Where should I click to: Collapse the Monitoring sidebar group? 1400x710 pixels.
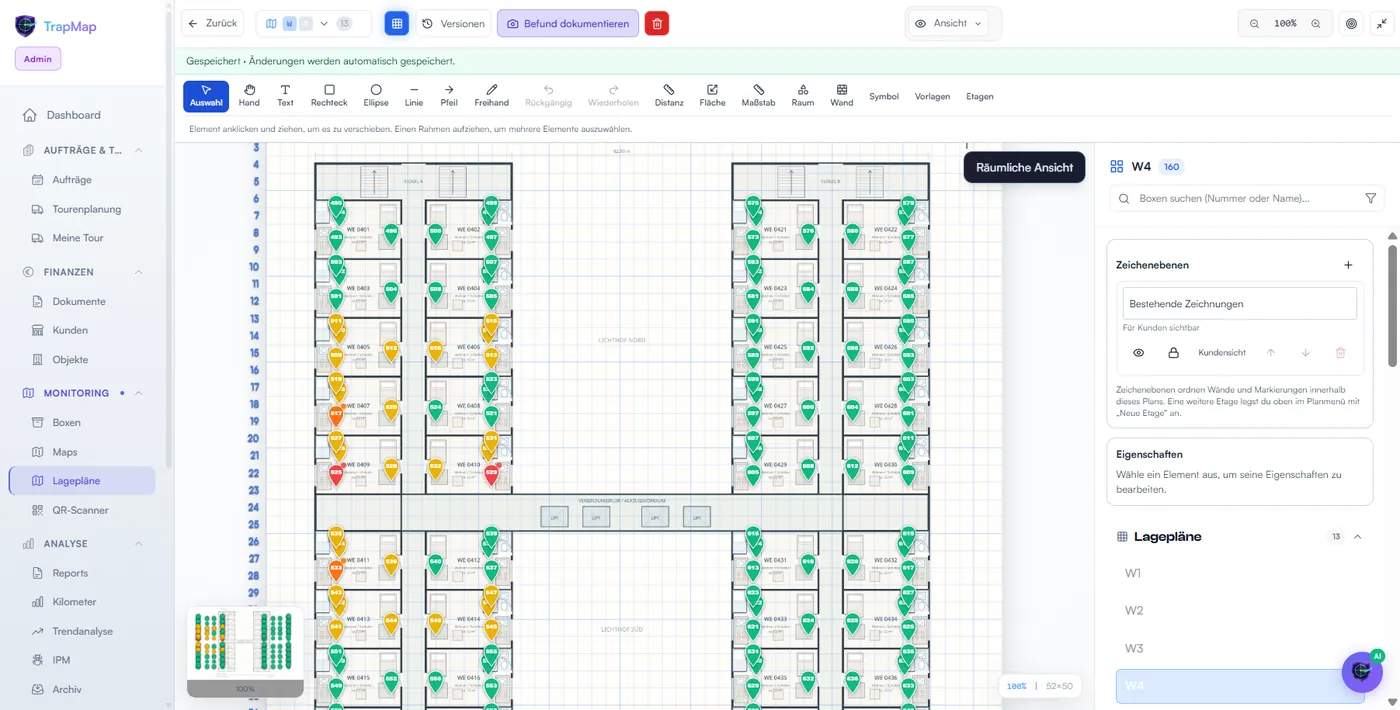[x=138, y=393]
